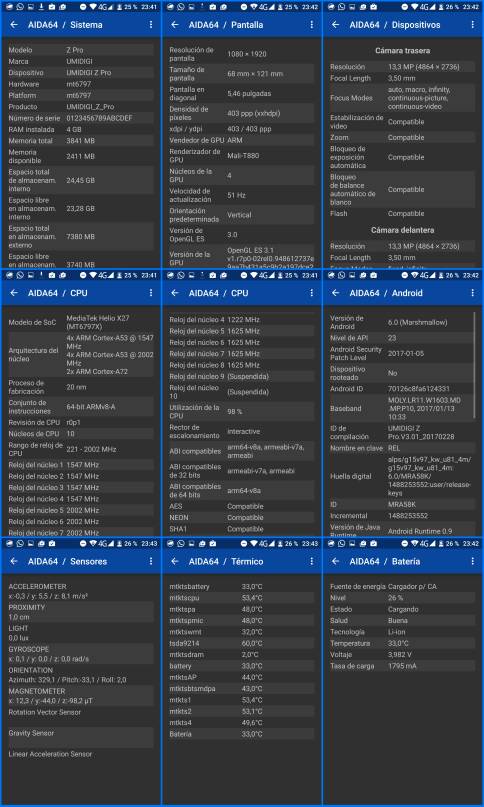Viewport: 484px width, 807px height.
Task: Tap the back arrow on the Pantalla screen
Action: pos(175,25)
